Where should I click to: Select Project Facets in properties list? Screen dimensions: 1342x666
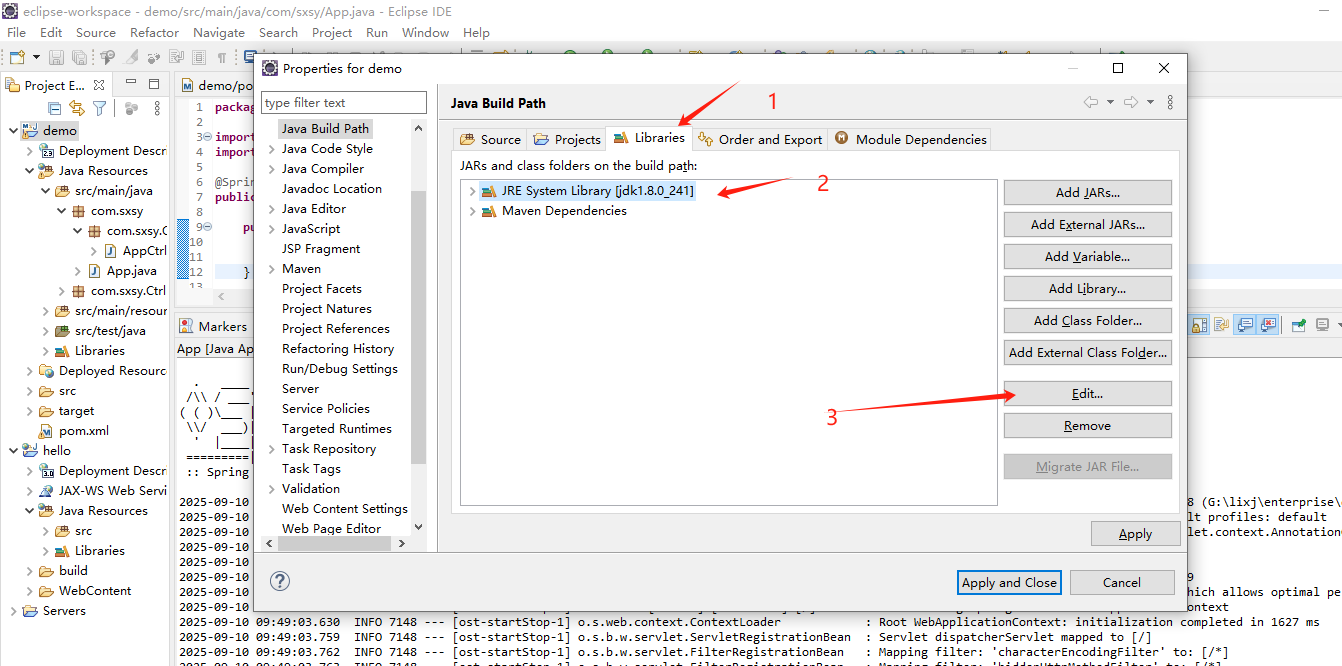pyautogui.click(x=322, y=288)
